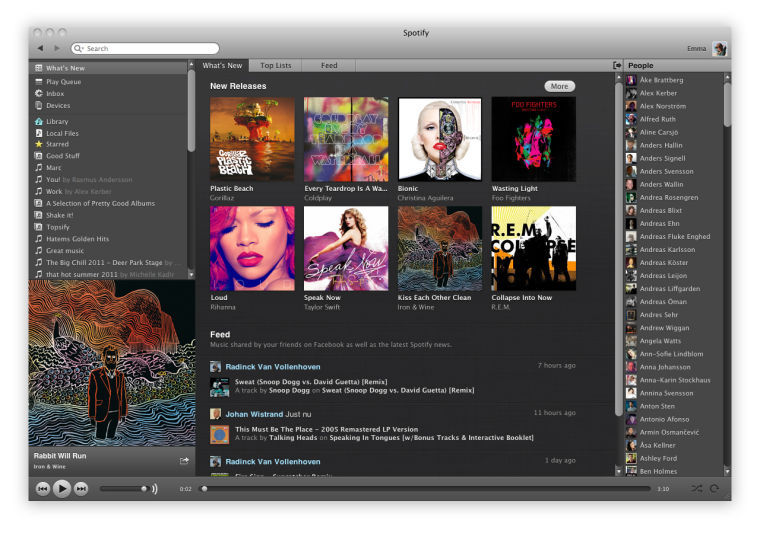Open Collapse Into Now album cover
This screenshot has height=536, width=760.
534,248
